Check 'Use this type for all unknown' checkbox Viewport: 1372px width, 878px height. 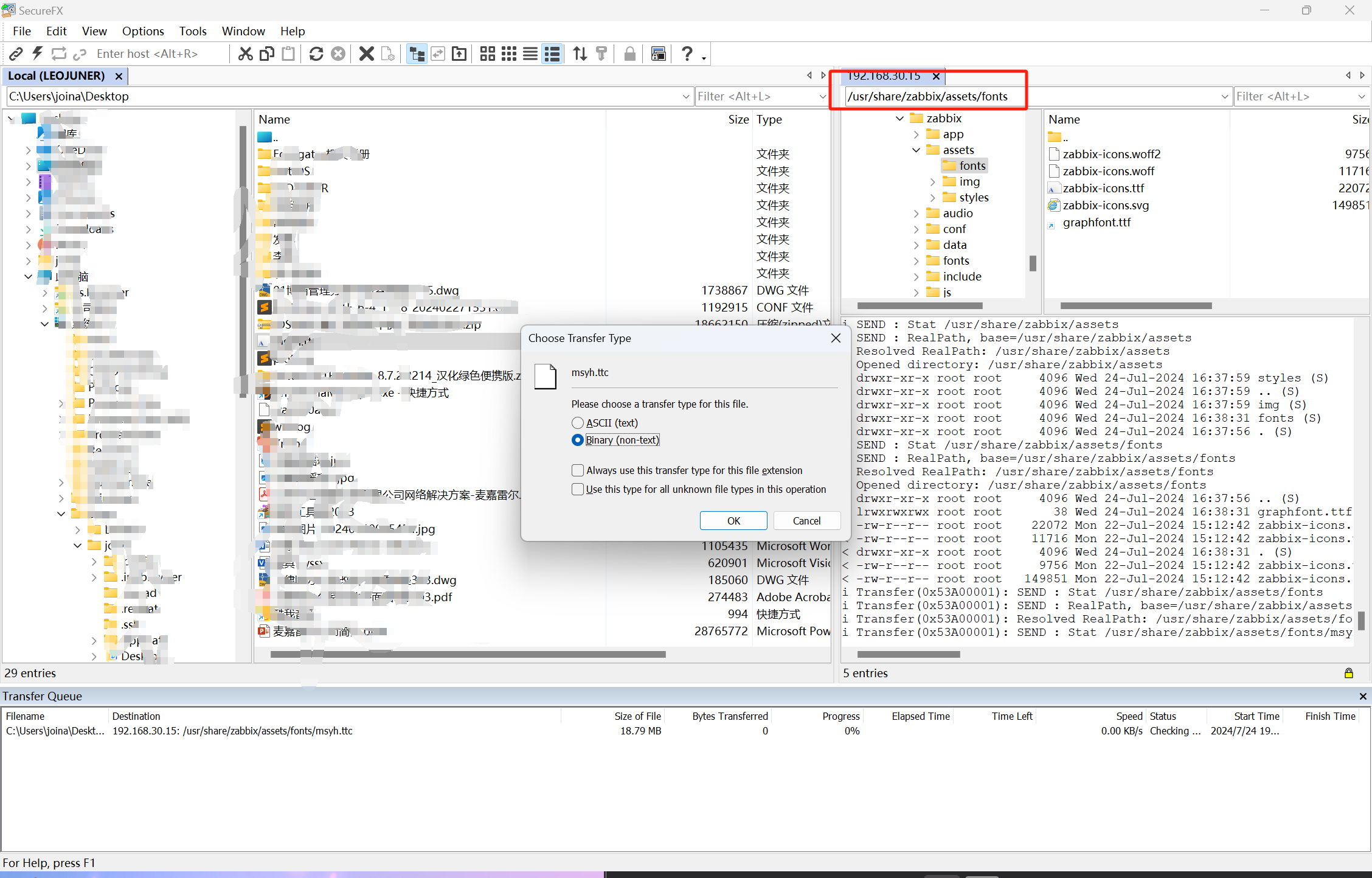tap(578, 489)
